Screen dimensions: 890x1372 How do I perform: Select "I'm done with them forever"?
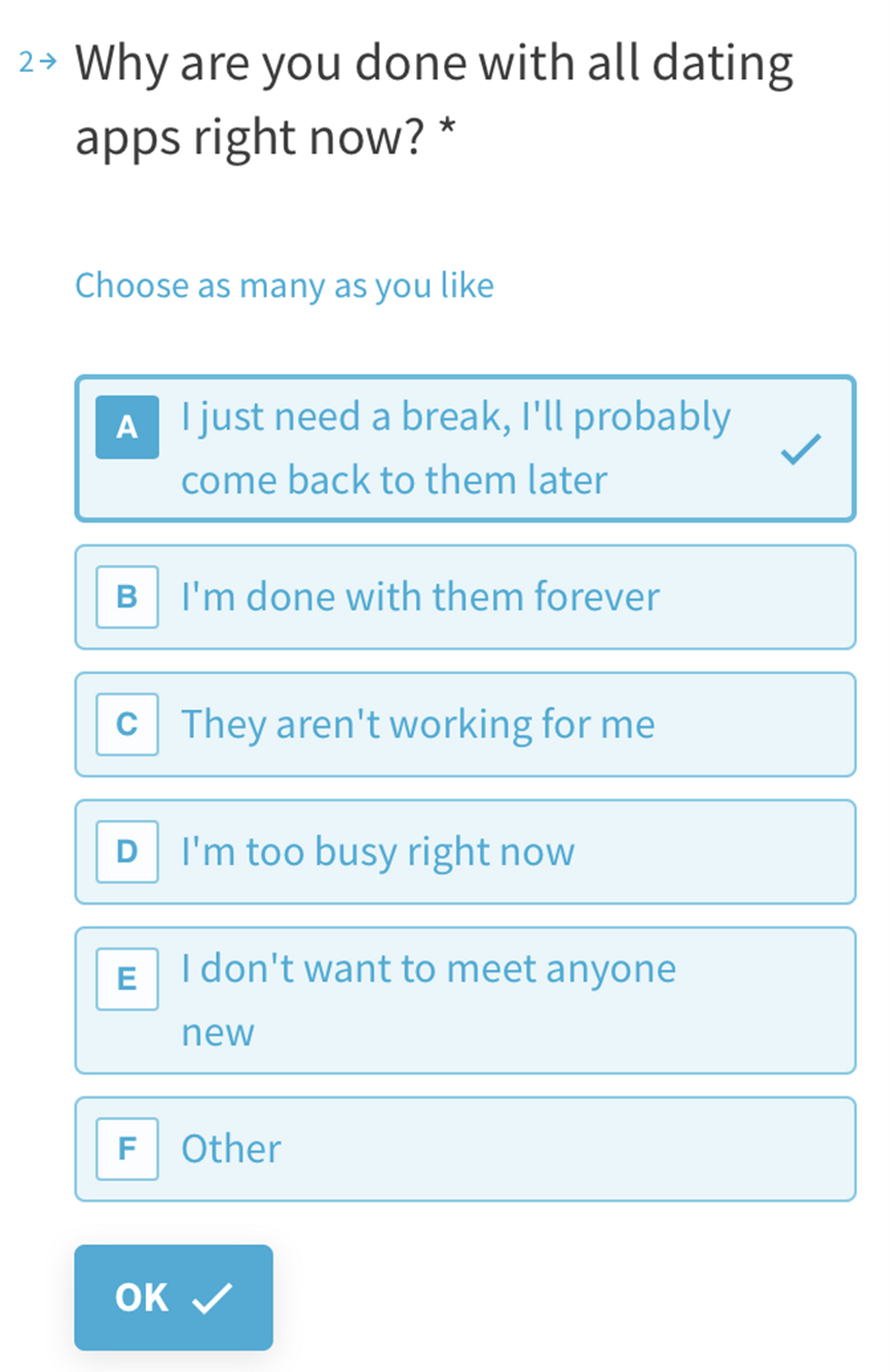[464, 597]
